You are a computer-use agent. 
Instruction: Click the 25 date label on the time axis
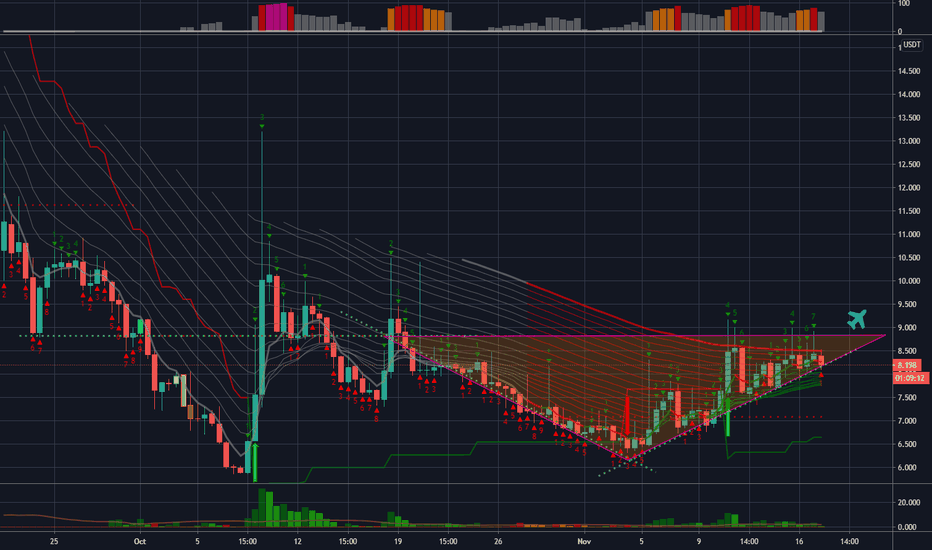tap(54, 541)
